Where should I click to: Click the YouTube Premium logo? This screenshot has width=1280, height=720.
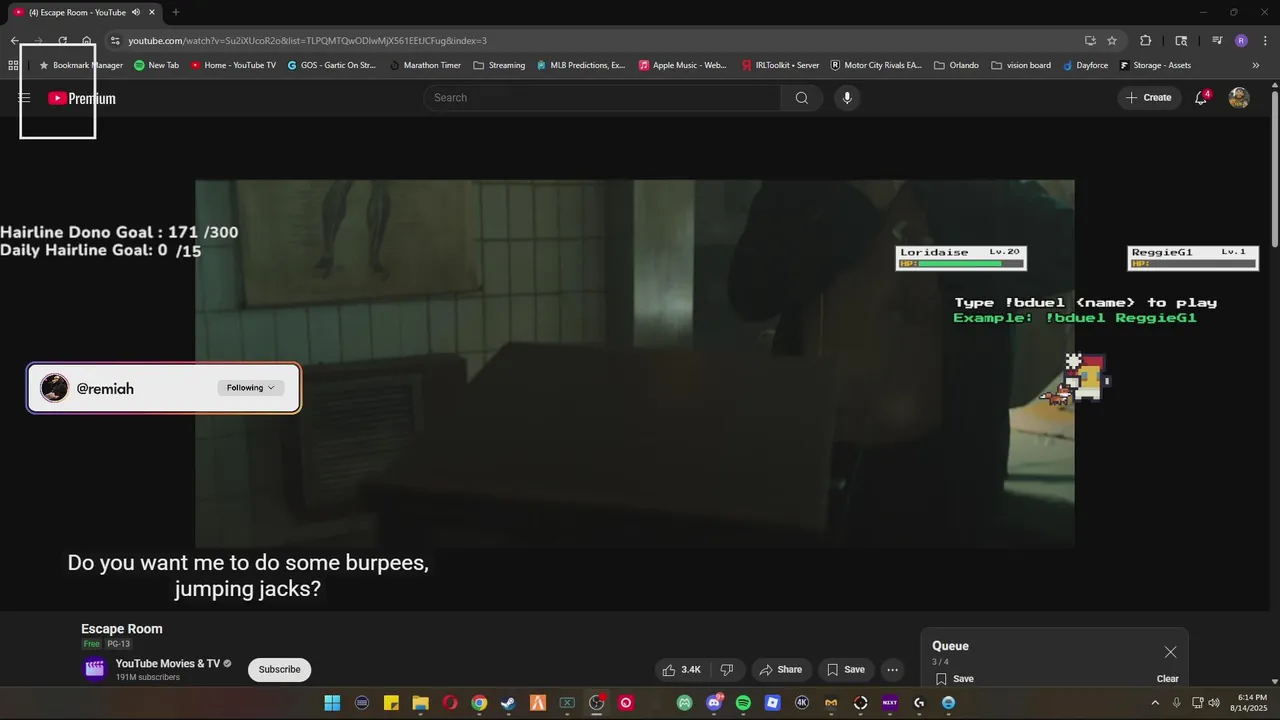82,98
